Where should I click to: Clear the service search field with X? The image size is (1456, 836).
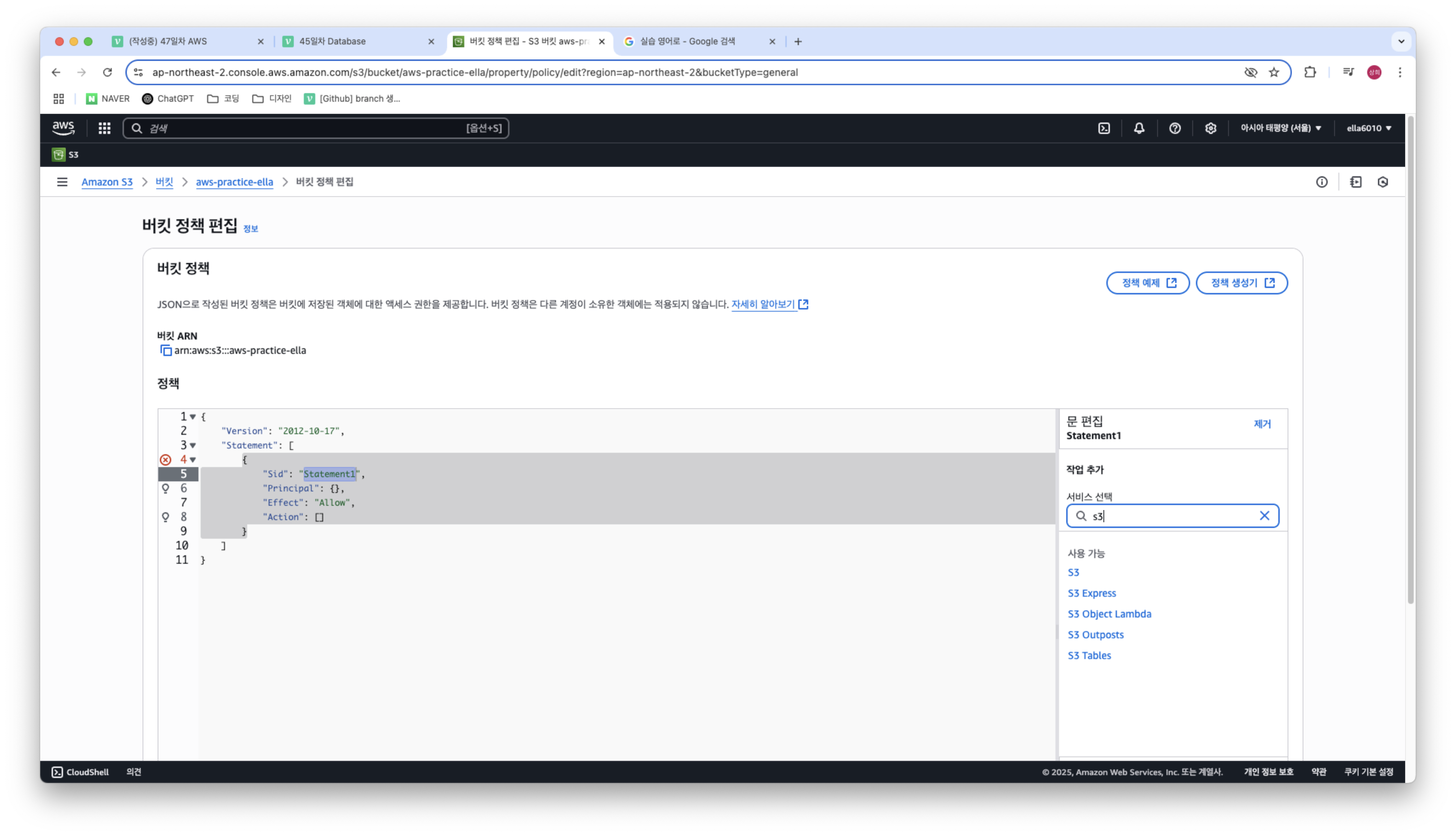pyautogui.click(x=1264, y=516)
